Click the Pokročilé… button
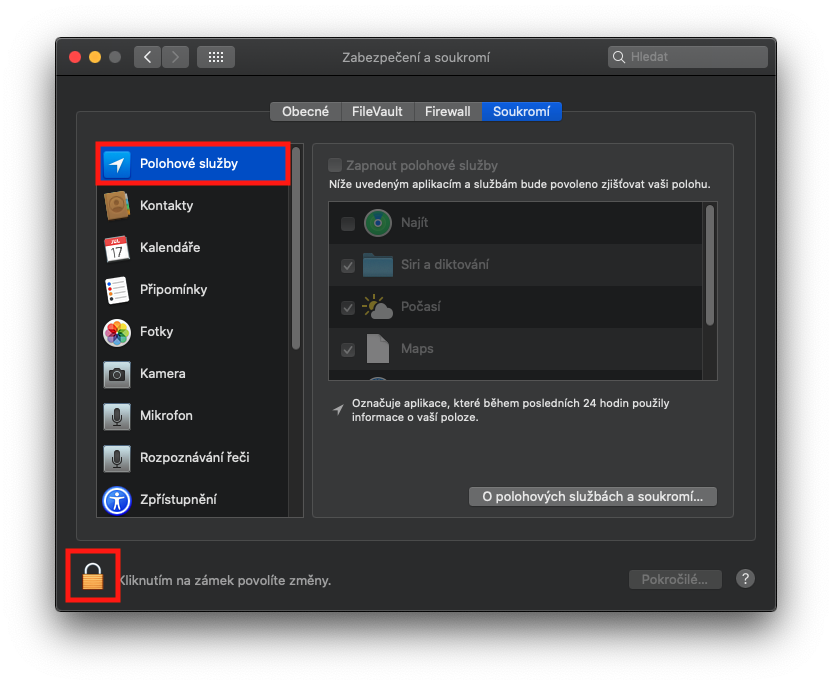 point(675,579)
